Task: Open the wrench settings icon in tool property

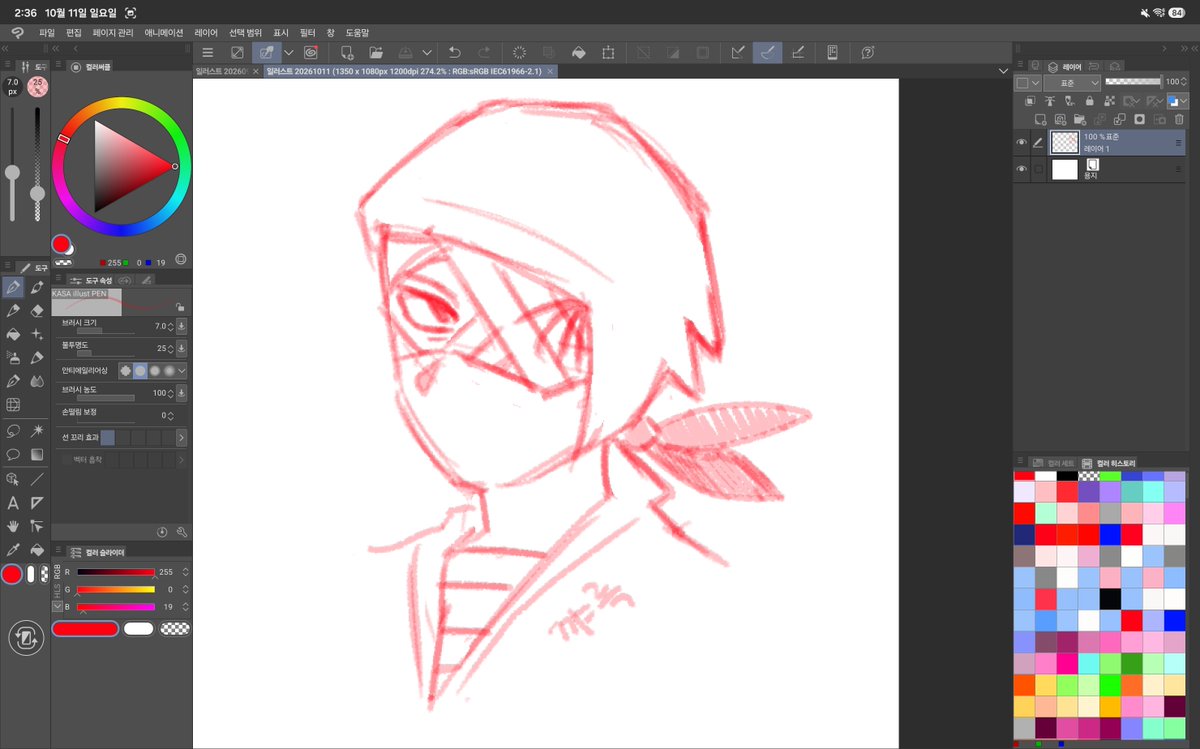Action: click(181, 532)
